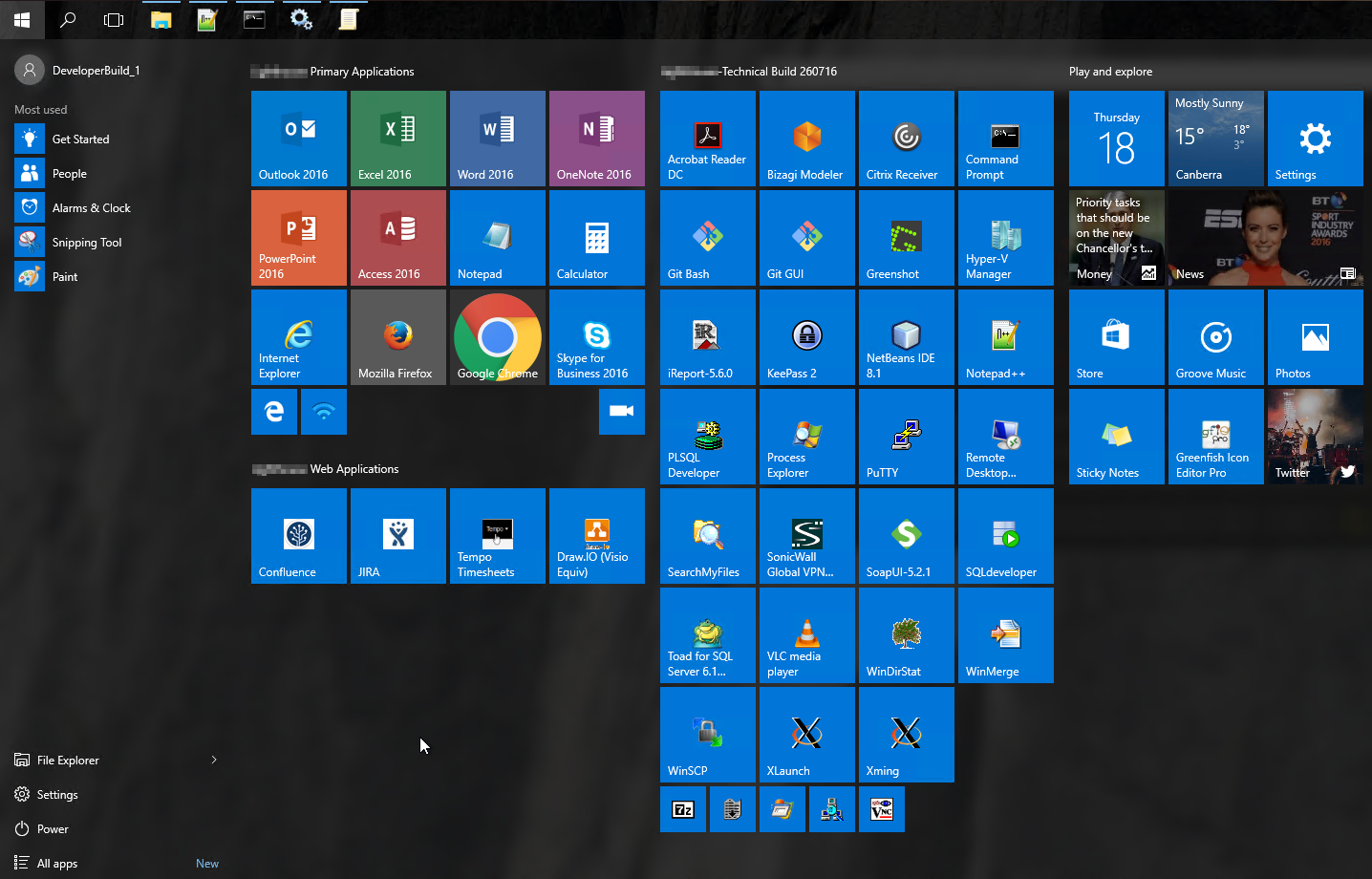1372x879 pixels.
Task: Open NetBeans IDE 8.1 tile
Action: click(x=907, y=337)
